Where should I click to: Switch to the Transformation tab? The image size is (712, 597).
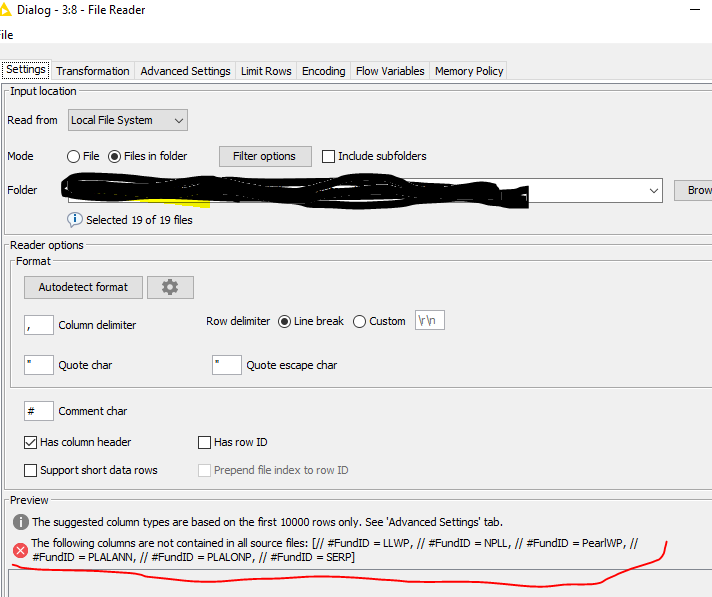click(93, 71)
